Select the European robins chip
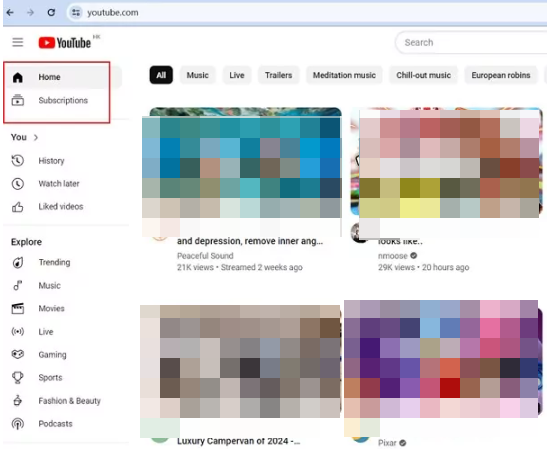 pos(501,75)
